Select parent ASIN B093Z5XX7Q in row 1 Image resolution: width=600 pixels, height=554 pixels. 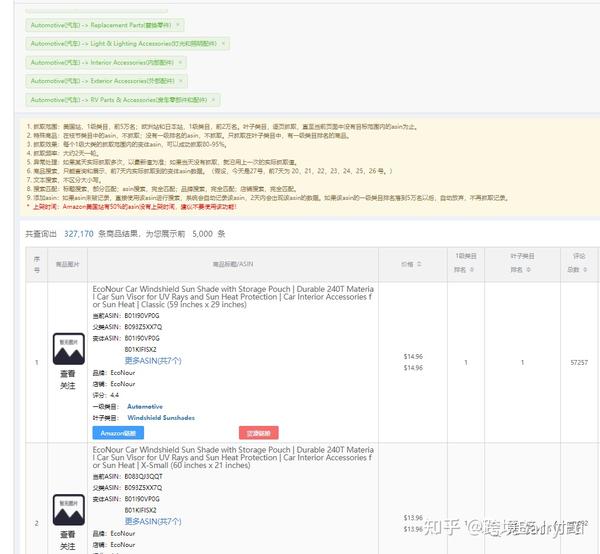click(x=143, y=327)
